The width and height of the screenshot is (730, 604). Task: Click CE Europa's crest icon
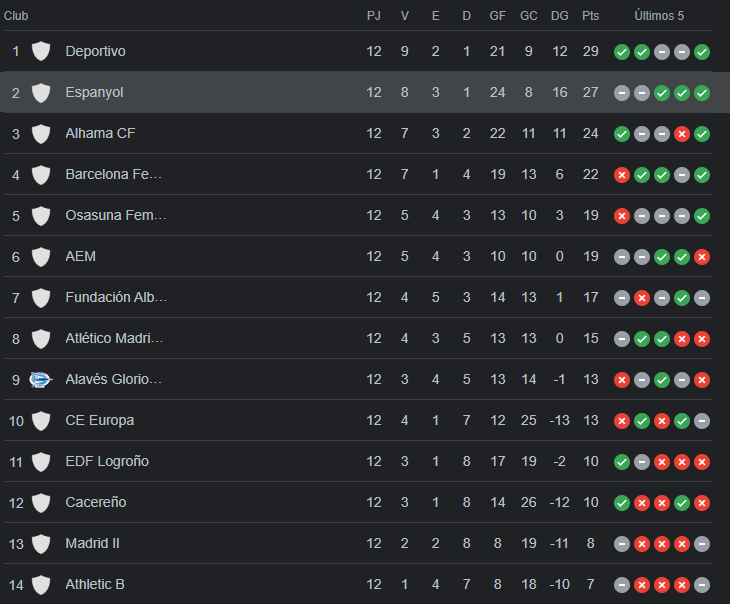[41, 420]
